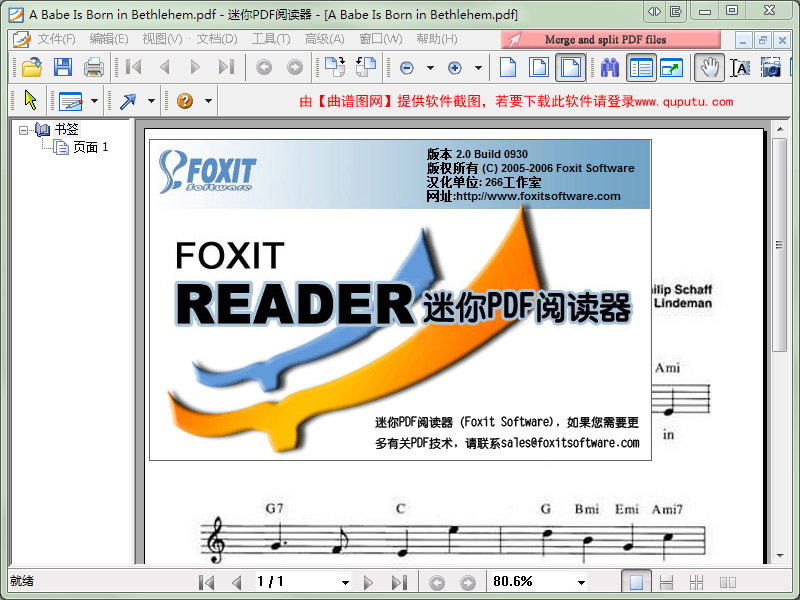Viewport: 800px width, 600px height.
Task: Go to next page in status bar
Action: click(x=368, y=582)
